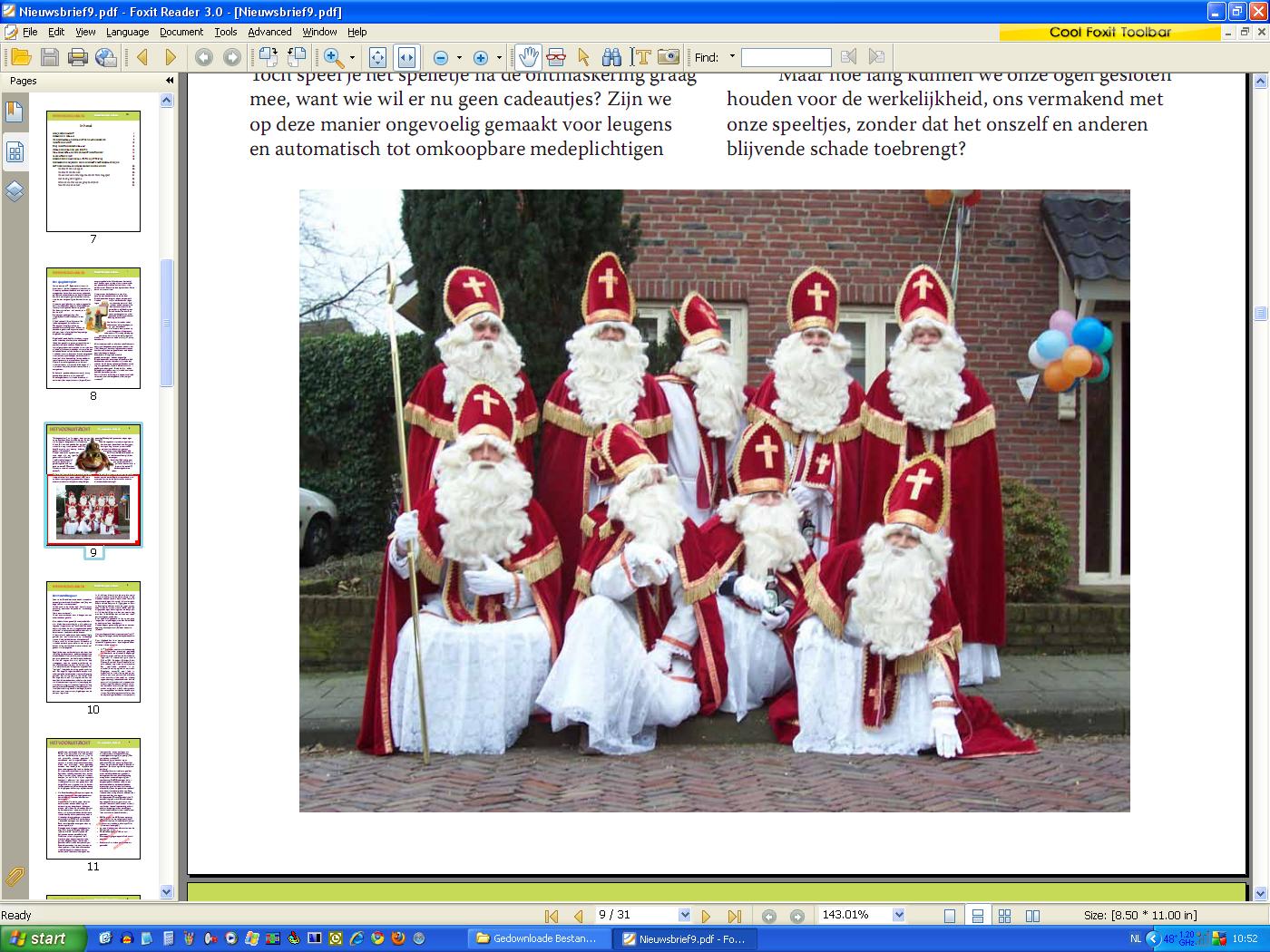The height and width of the screenshot is (952, 1270).
Task: Go to next page with orange right arrow
Action: point(171,57)
